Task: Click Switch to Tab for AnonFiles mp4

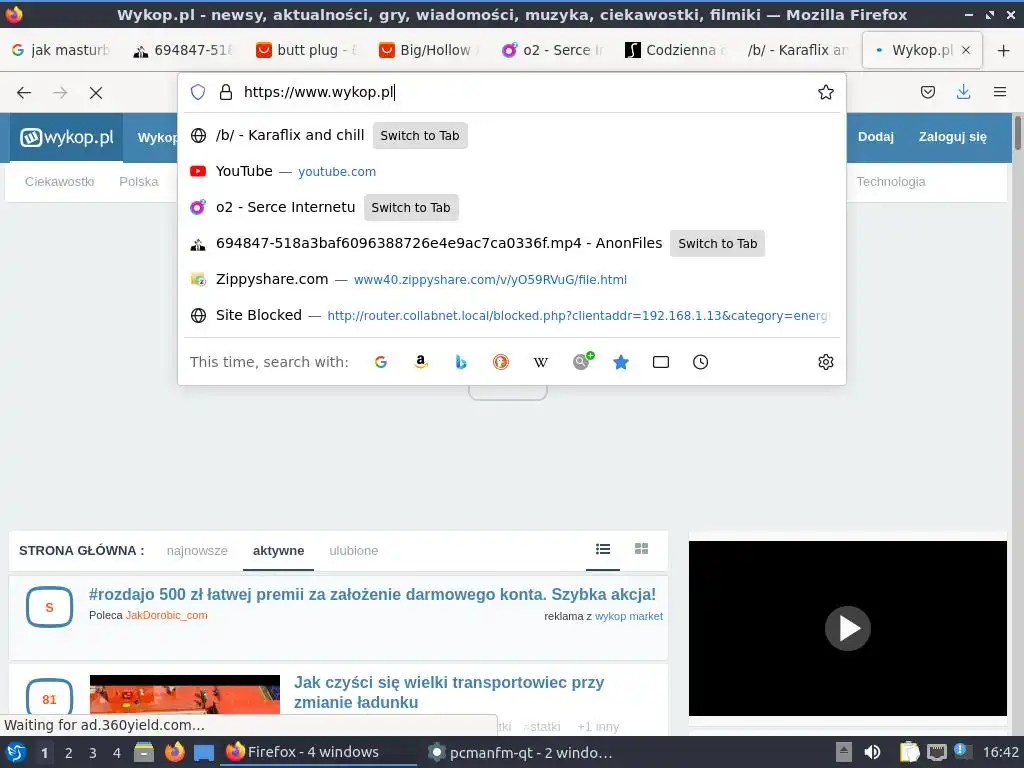Action: [717, 243]
